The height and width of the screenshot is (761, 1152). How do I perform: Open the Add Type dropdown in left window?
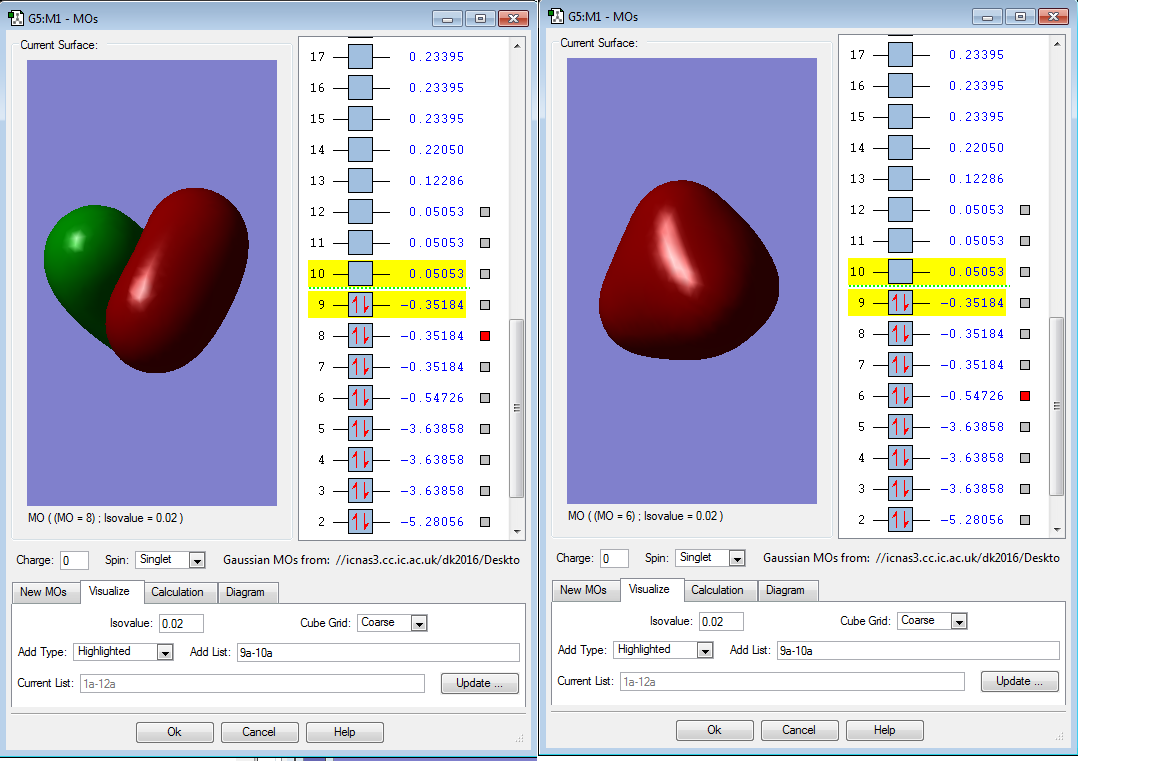point(166,652)
